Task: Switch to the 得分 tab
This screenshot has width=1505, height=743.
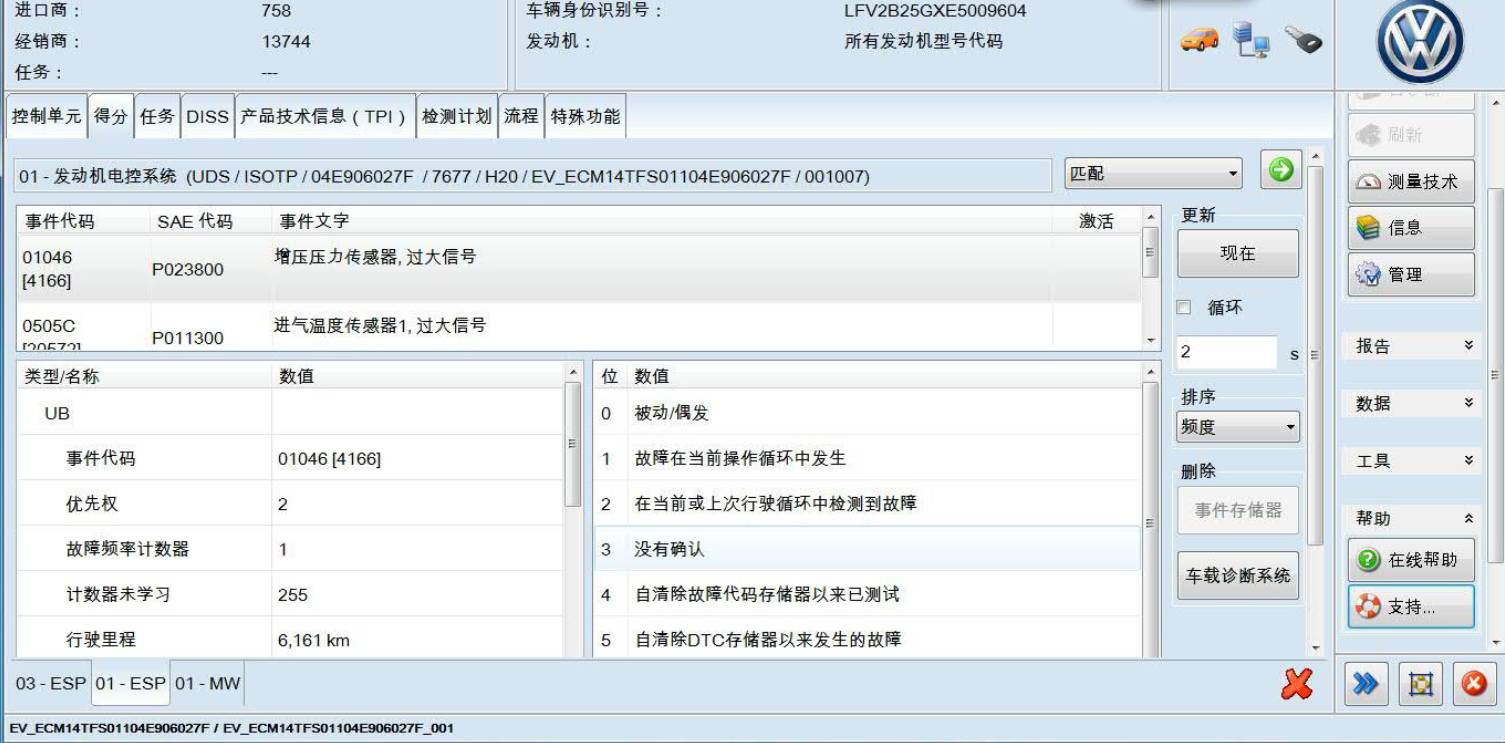Action: pos(111,116)
